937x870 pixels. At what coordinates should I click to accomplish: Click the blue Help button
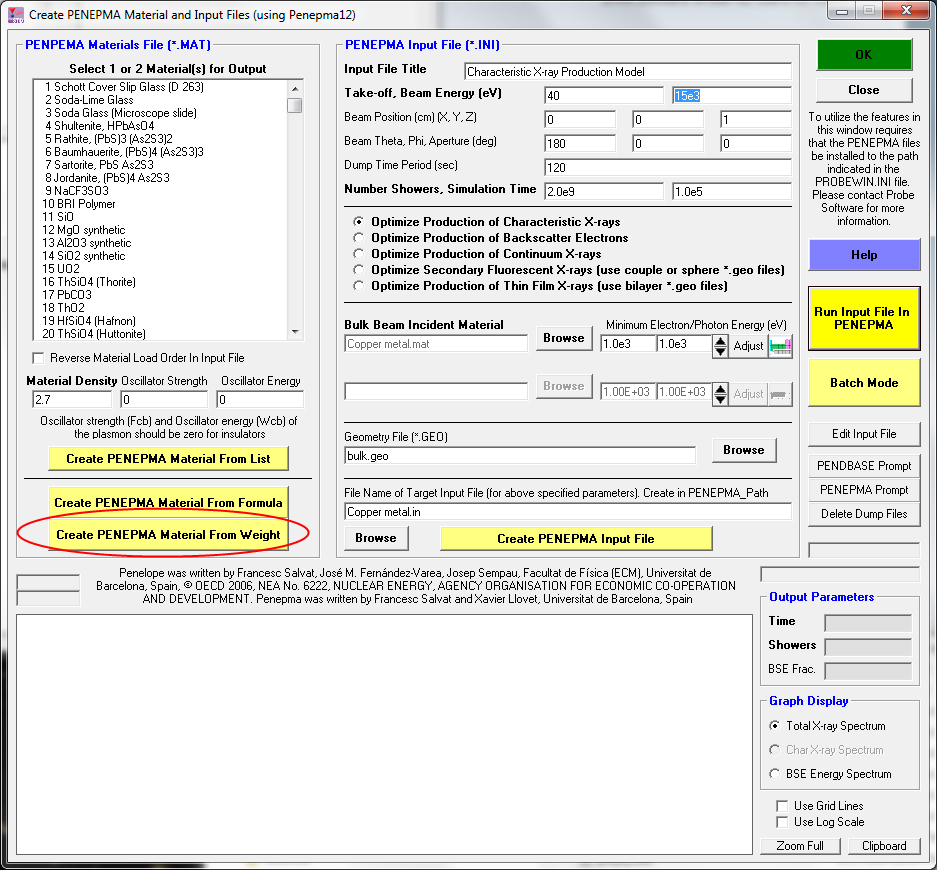[863, 255]
